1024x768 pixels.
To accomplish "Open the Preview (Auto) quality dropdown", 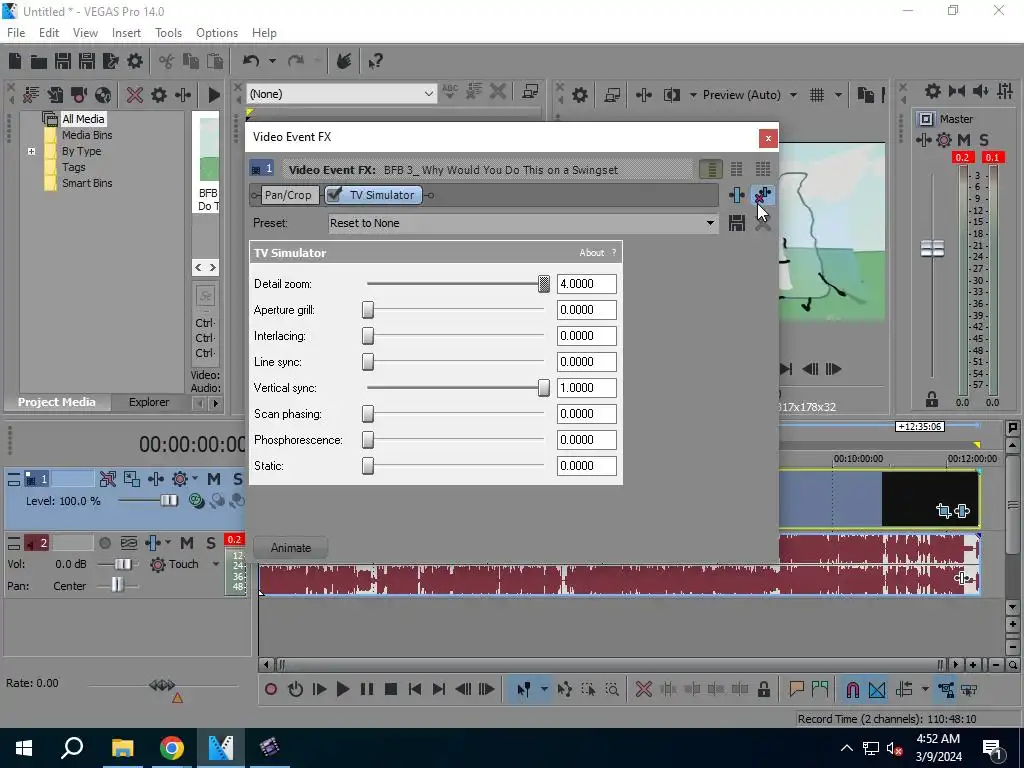I will tap(793, 95).
